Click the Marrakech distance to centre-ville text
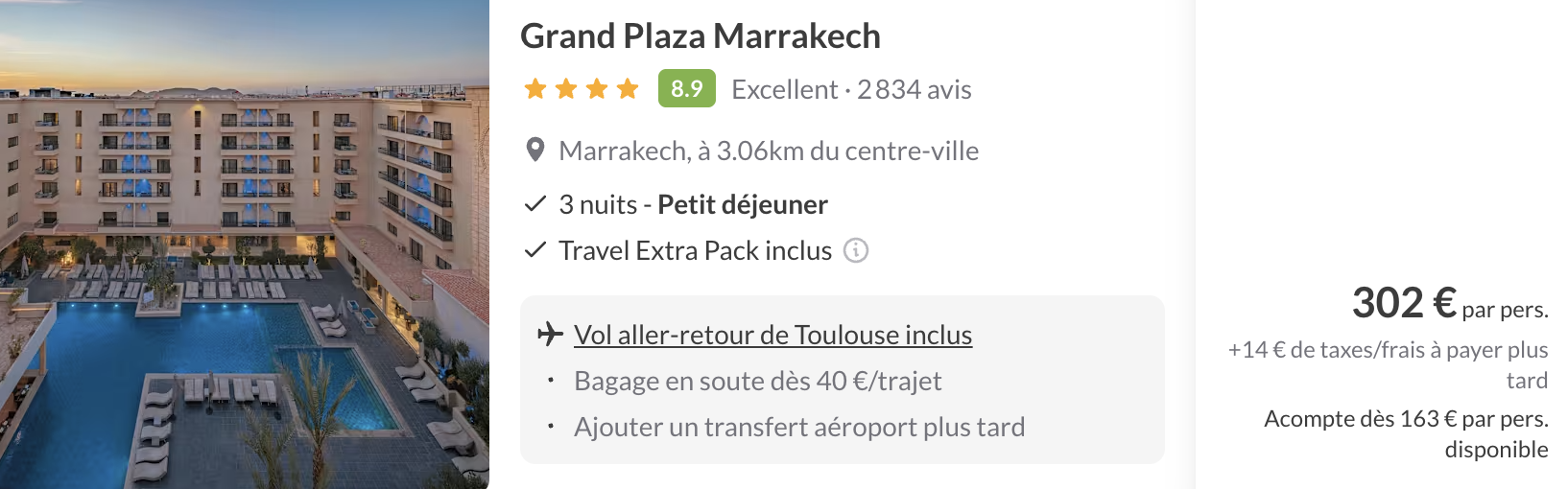 pyautogui.click(x=769, y=151)
